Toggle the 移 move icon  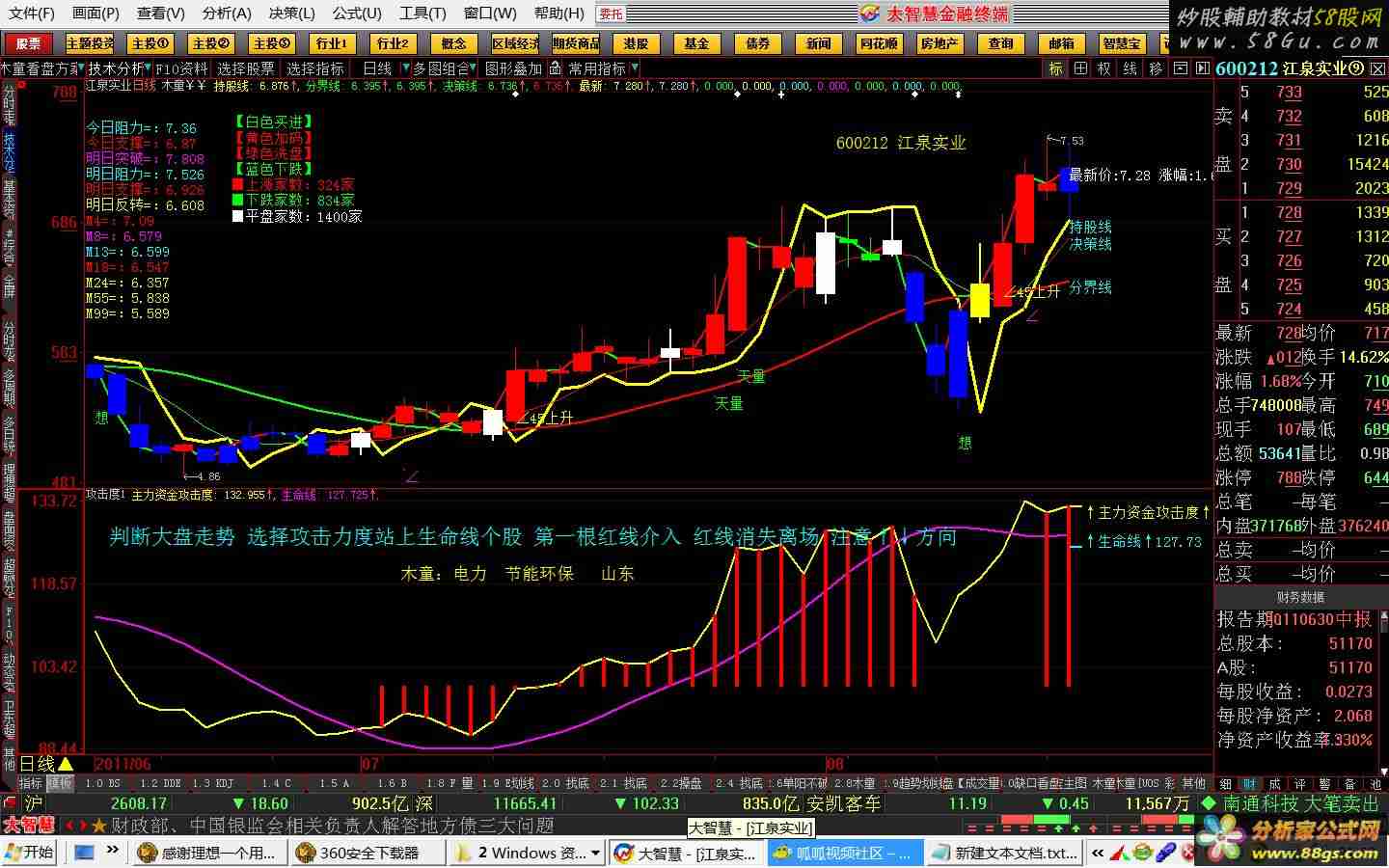[1156, 68]
